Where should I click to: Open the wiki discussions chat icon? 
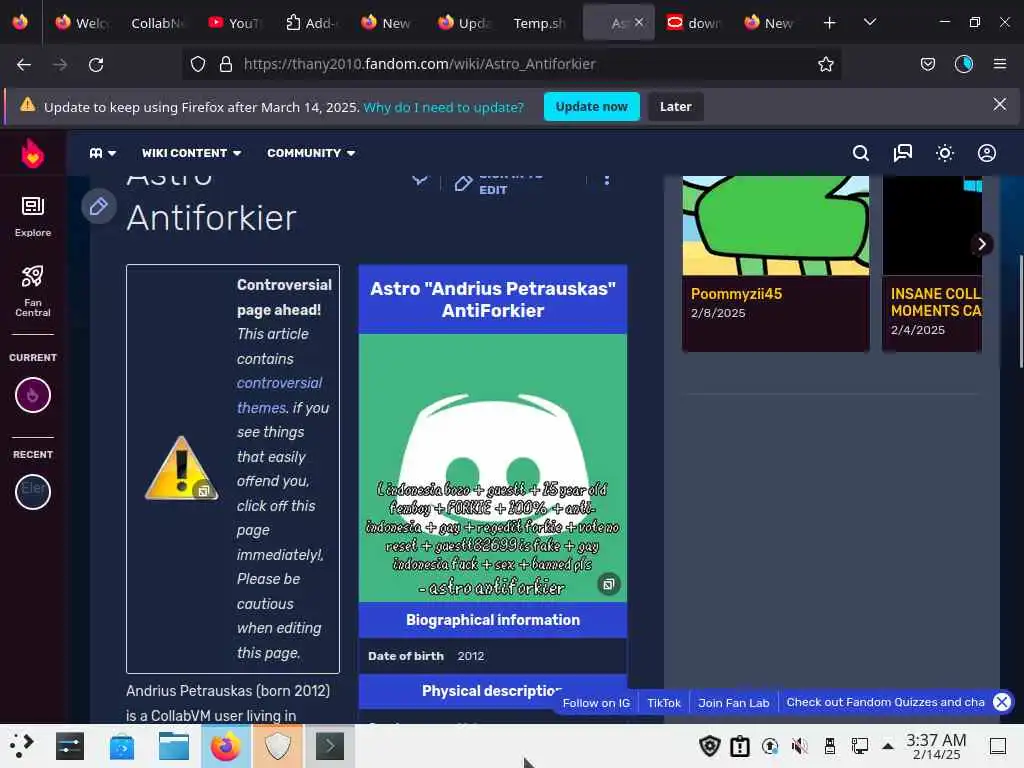pyautogui.click(x=903, y=153)
